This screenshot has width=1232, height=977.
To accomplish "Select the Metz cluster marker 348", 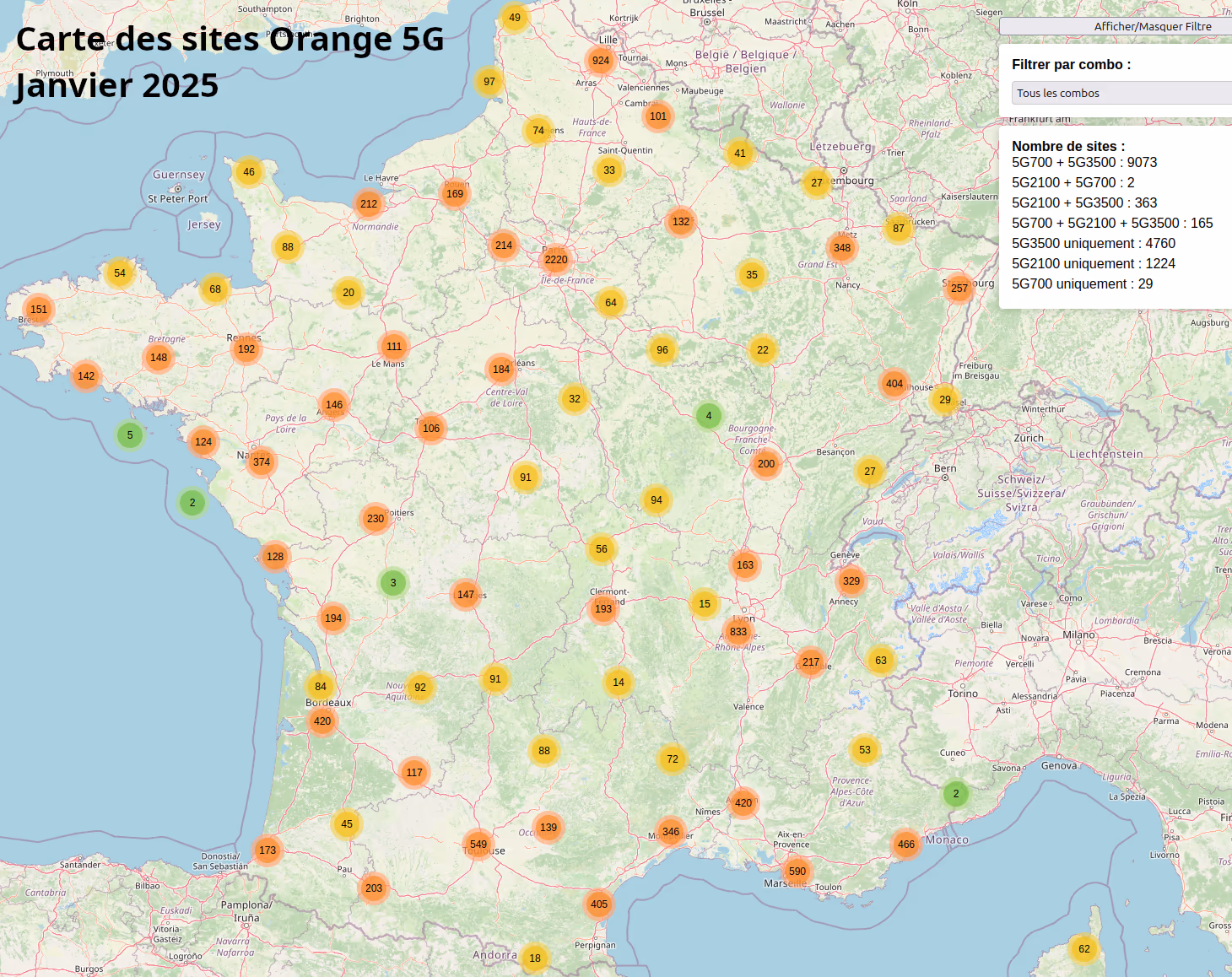I will [x=842, y=248].
